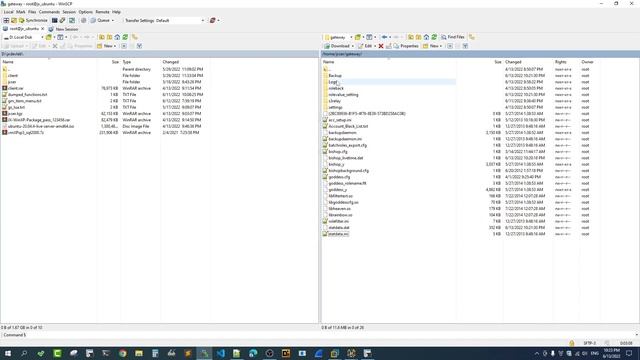Refresh the local panel

(125, 37)
